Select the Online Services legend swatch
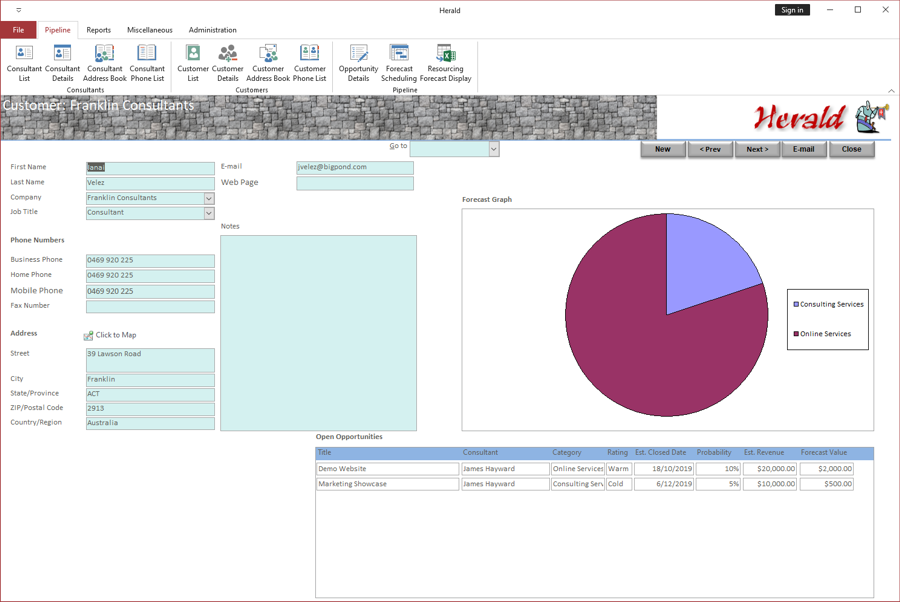The image size is (900, 602). point(796,334)
